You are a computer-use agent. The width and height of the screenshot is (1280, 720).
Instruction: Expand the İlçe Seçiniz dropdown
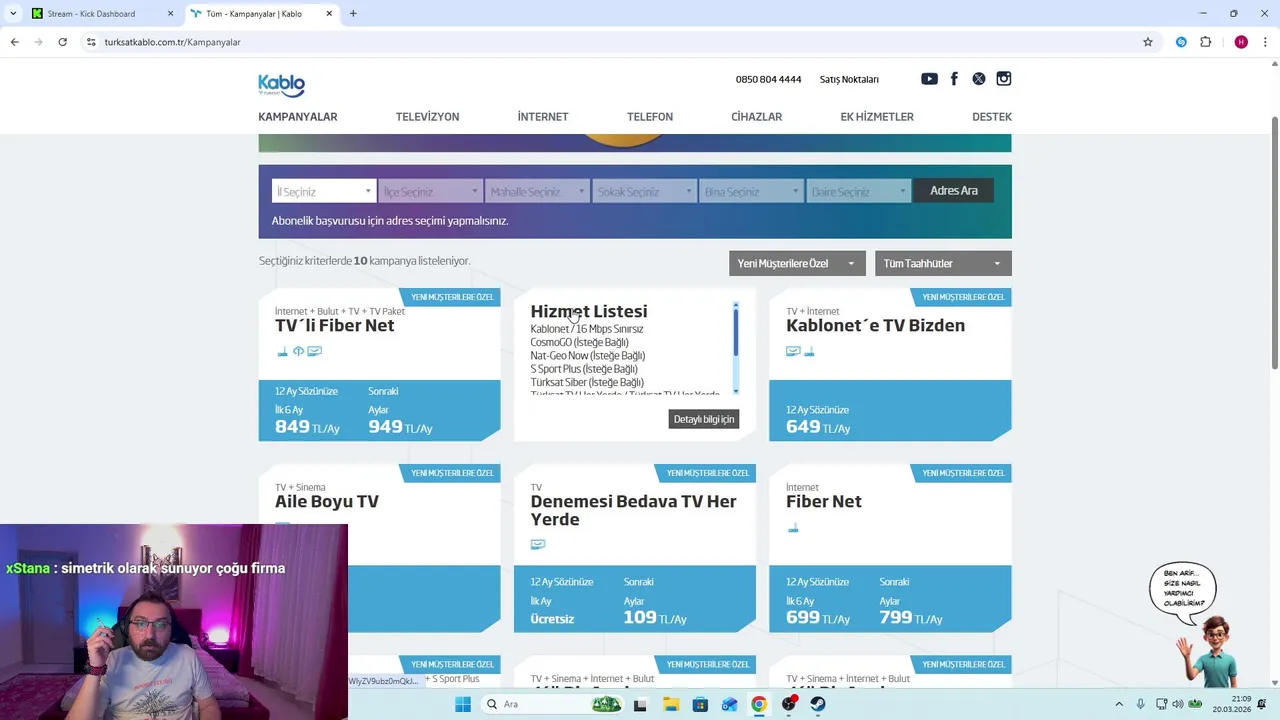431,191
